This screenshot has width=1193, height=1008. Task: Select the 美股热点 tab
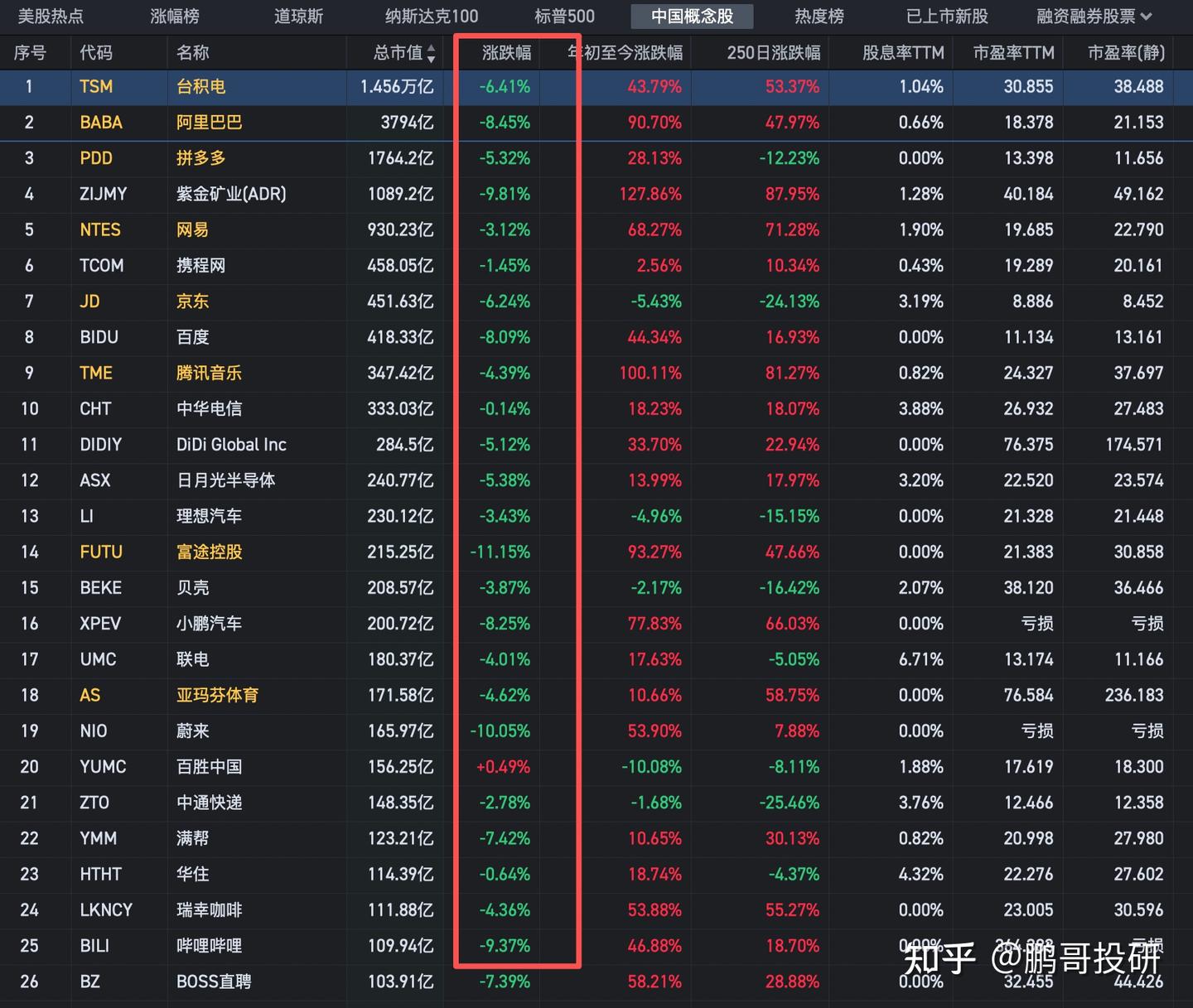(x=50, y=15)
